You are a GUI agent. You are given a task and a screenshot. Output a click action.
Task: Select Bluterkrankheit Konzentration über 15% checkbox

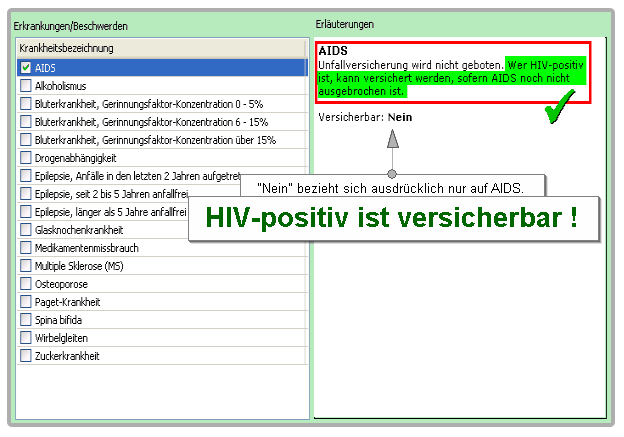point(26,140)
